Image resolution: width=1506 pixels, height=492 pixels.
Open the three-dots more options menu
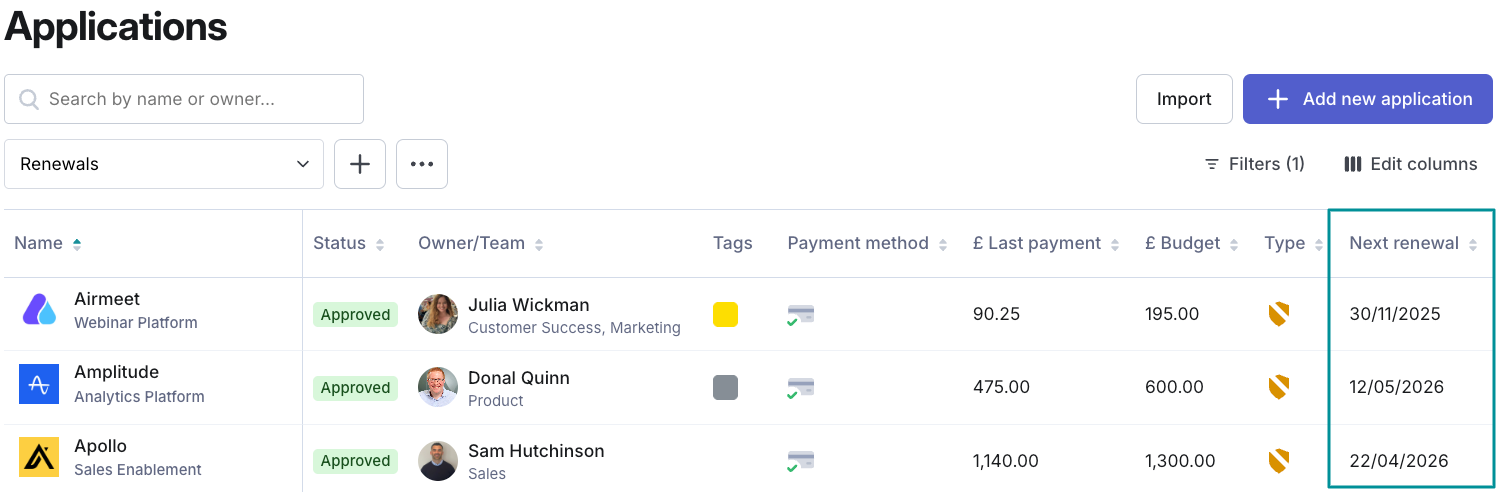click(422, 164)
